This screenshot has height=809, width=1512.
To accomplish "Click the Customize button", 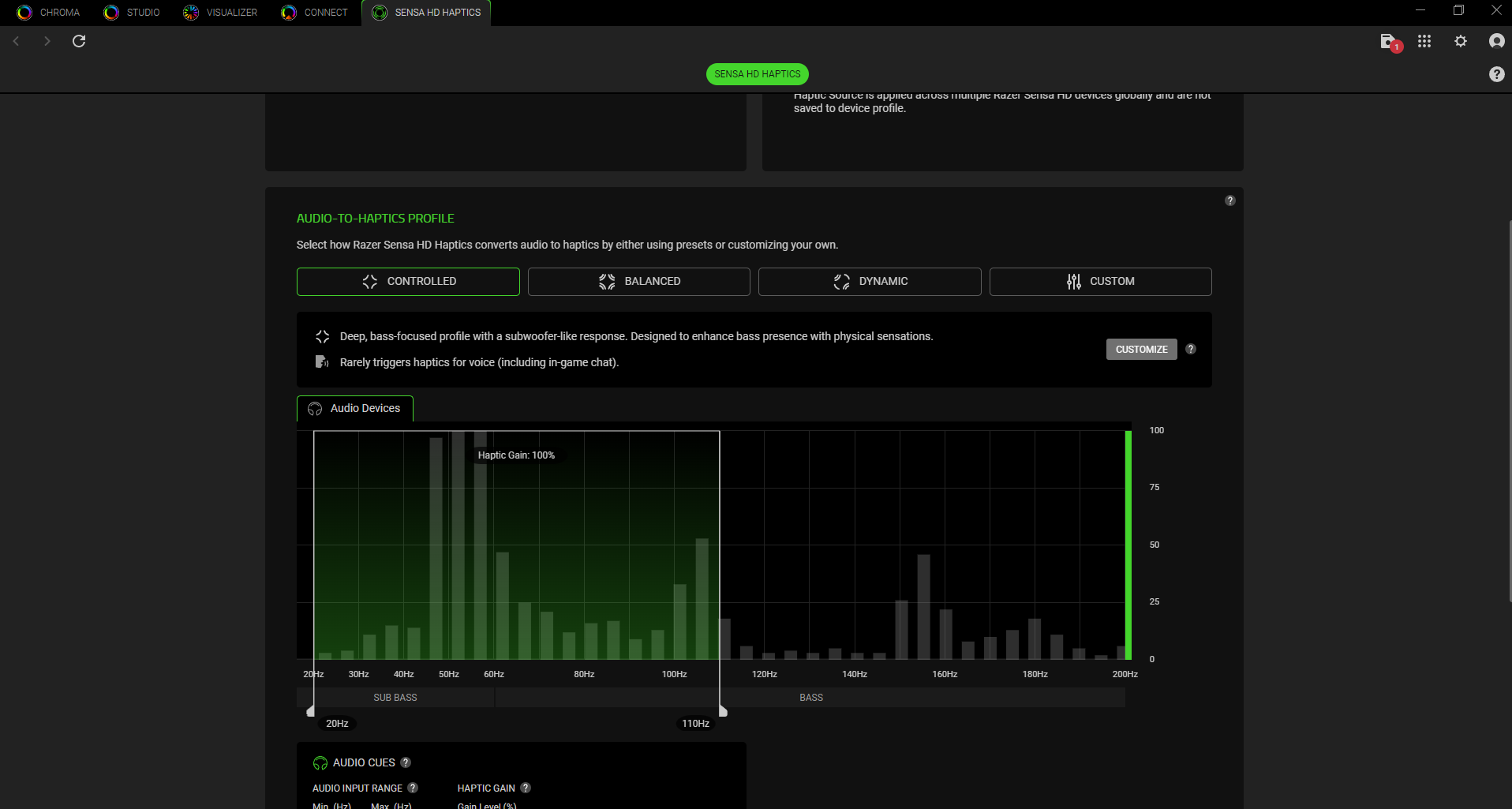I will coord(1141,350).
